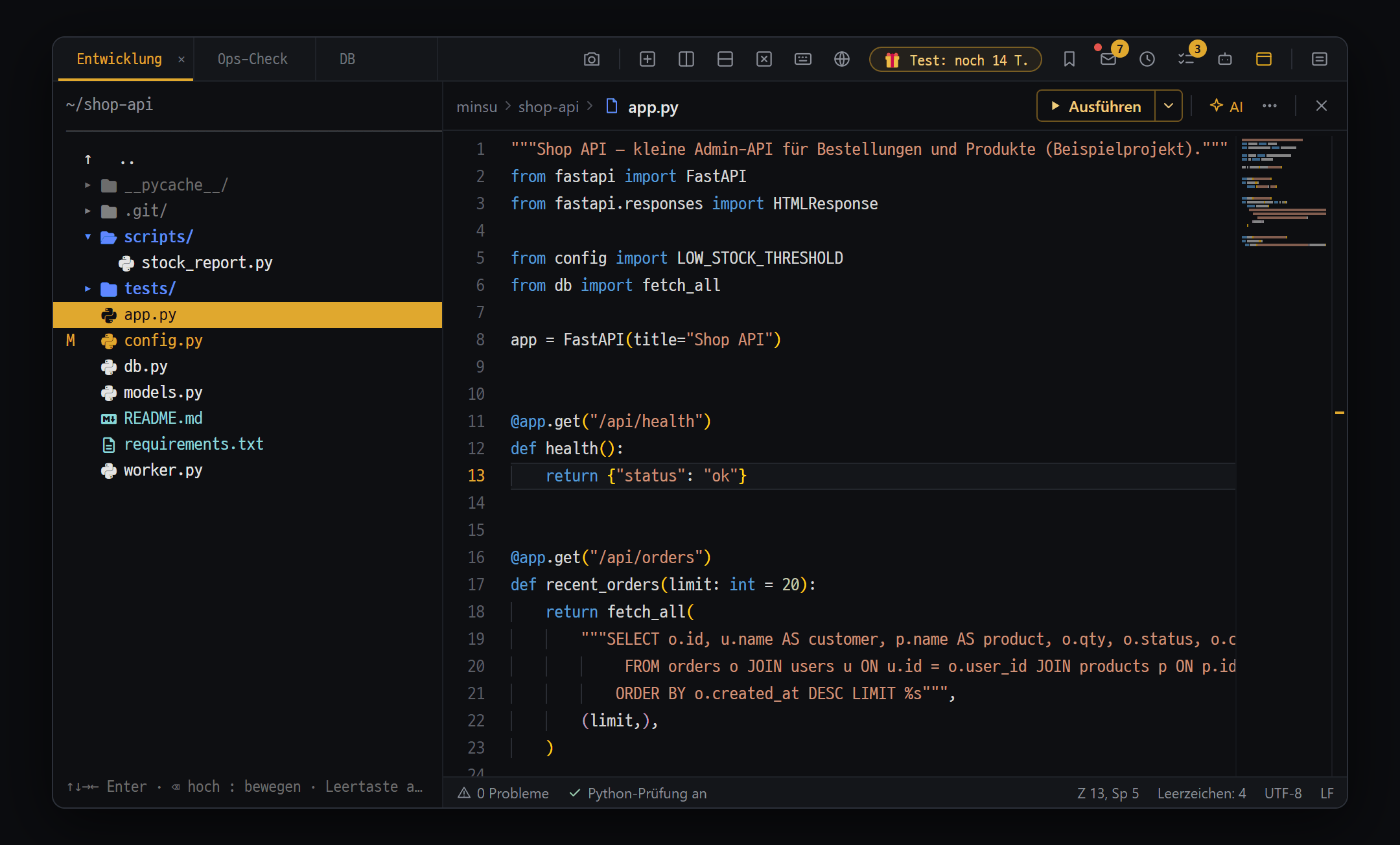This screenshot has width=1400, height=845.
Task: Toggle the highlighted yellow panel layout icon
Action: (x=1263, y=59)
